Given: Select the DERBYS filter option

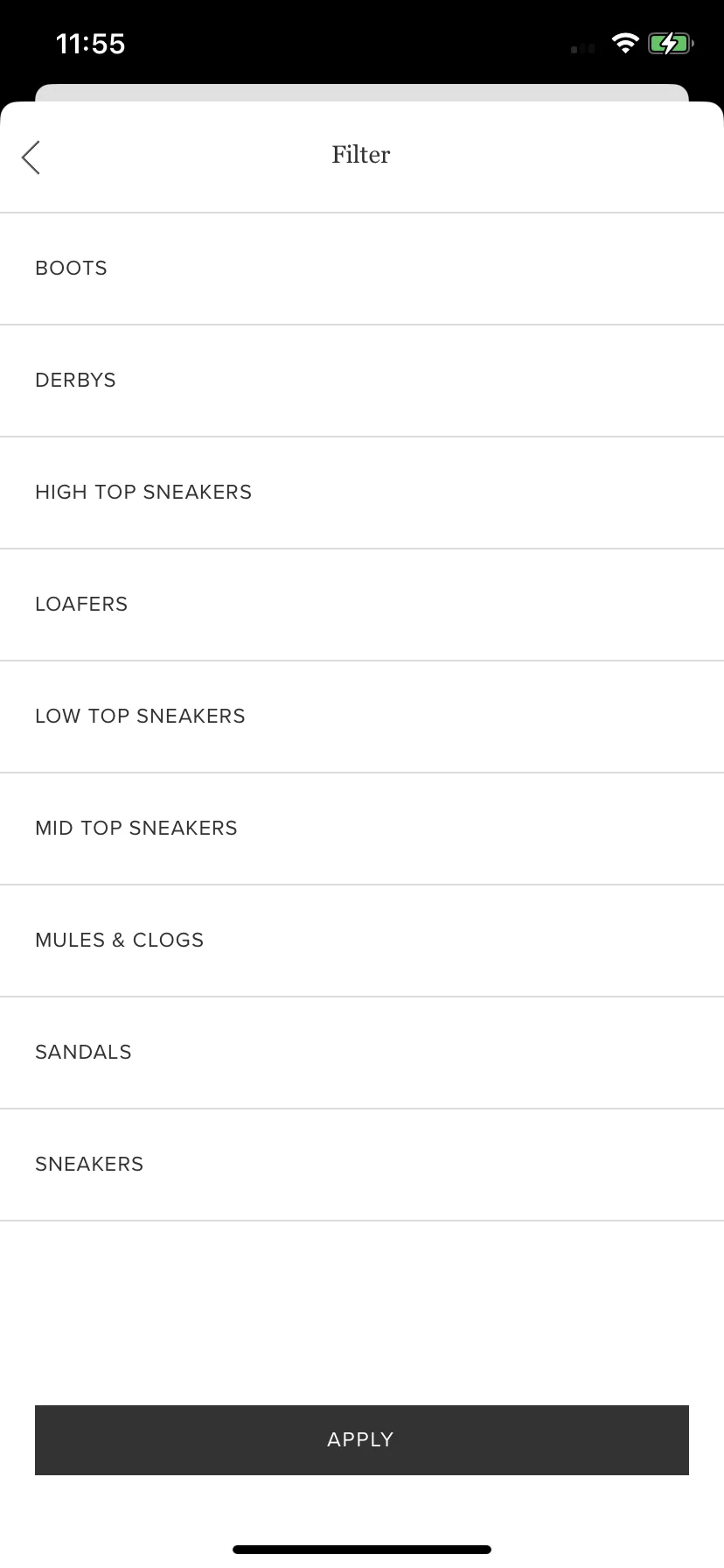Looking at the screenshot, I should click(x=362, y=381).
